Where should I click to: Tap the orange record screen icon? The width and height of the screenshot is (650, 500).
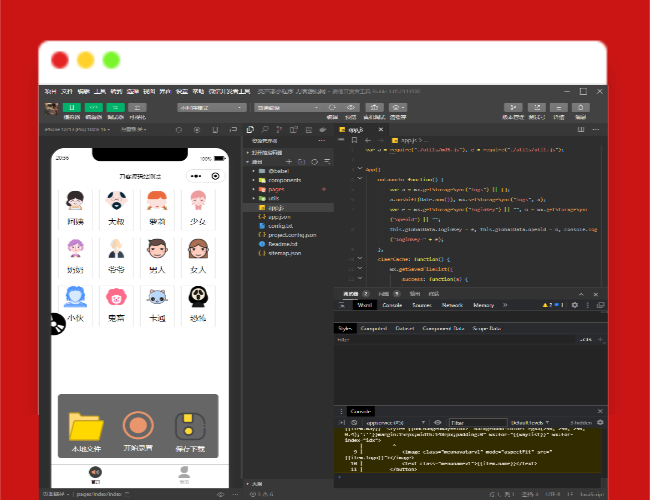[x=136, y=427]
